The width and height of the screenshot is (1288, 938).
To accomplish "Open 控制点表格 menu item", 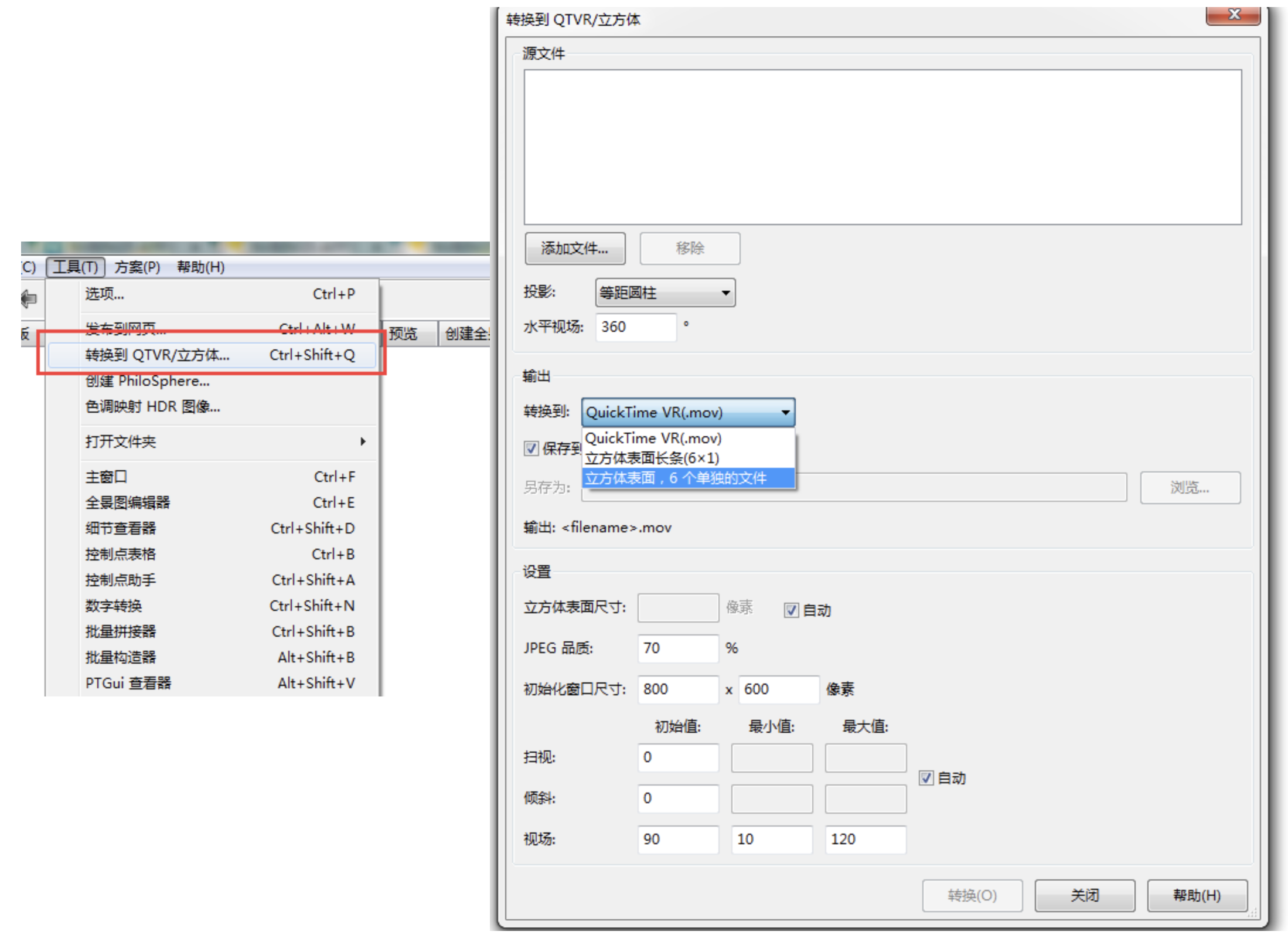I will (212, 554).
